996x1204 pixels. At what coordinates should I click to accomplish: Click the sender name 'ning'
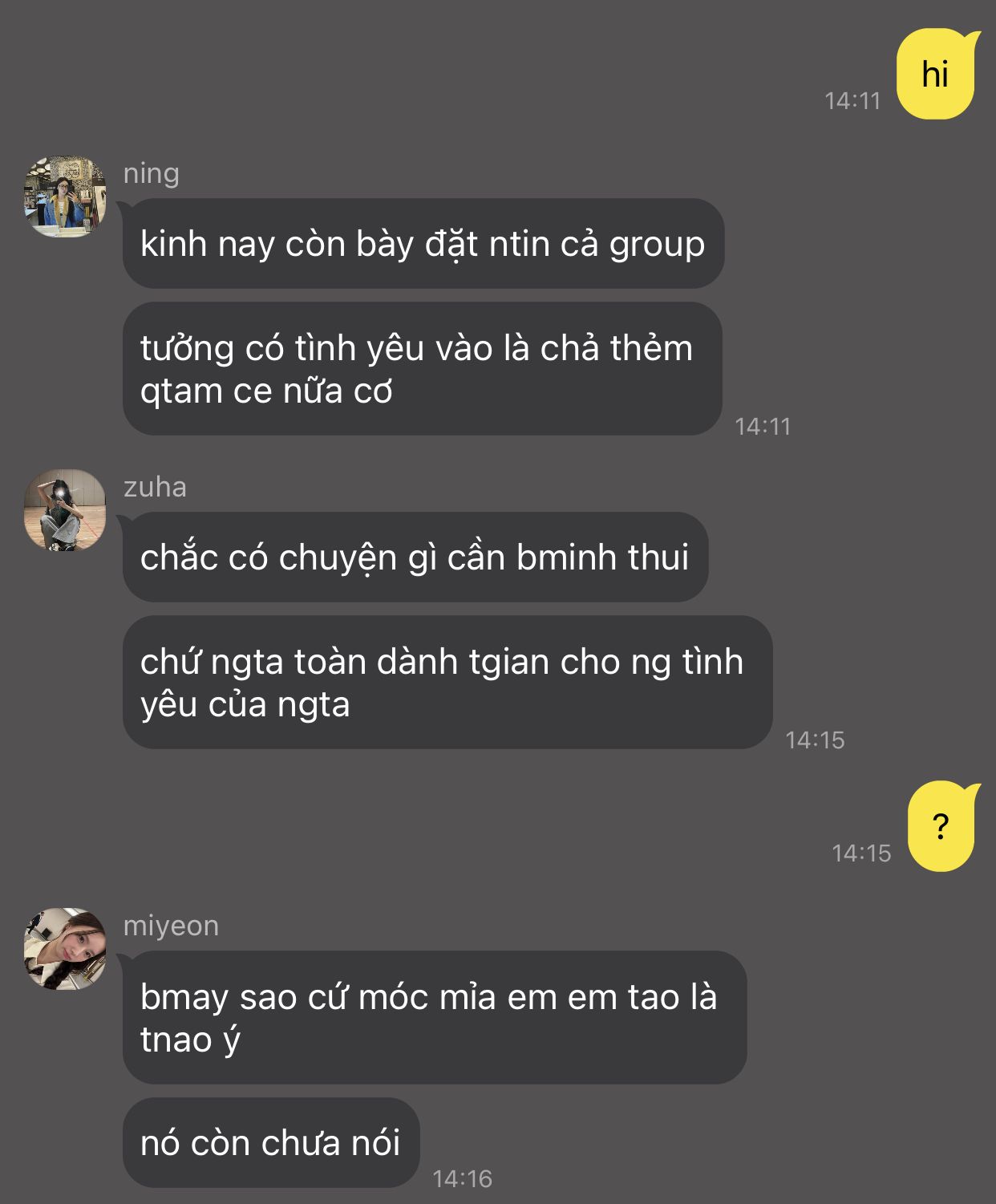(x=152, y=173)
